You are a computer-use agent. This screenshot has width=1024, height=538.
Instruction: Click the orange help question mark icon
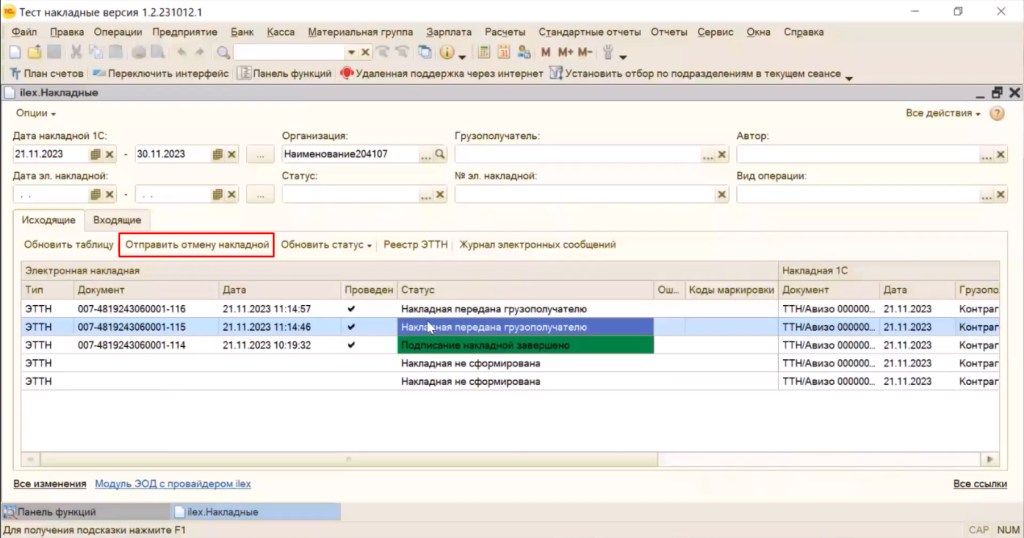point(996,114)
